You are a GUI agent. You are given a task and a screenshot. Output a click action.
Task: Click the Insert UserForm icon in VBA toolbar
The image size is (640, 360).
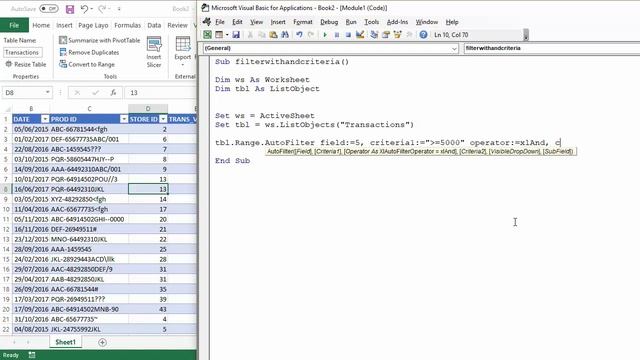(219, 35)
